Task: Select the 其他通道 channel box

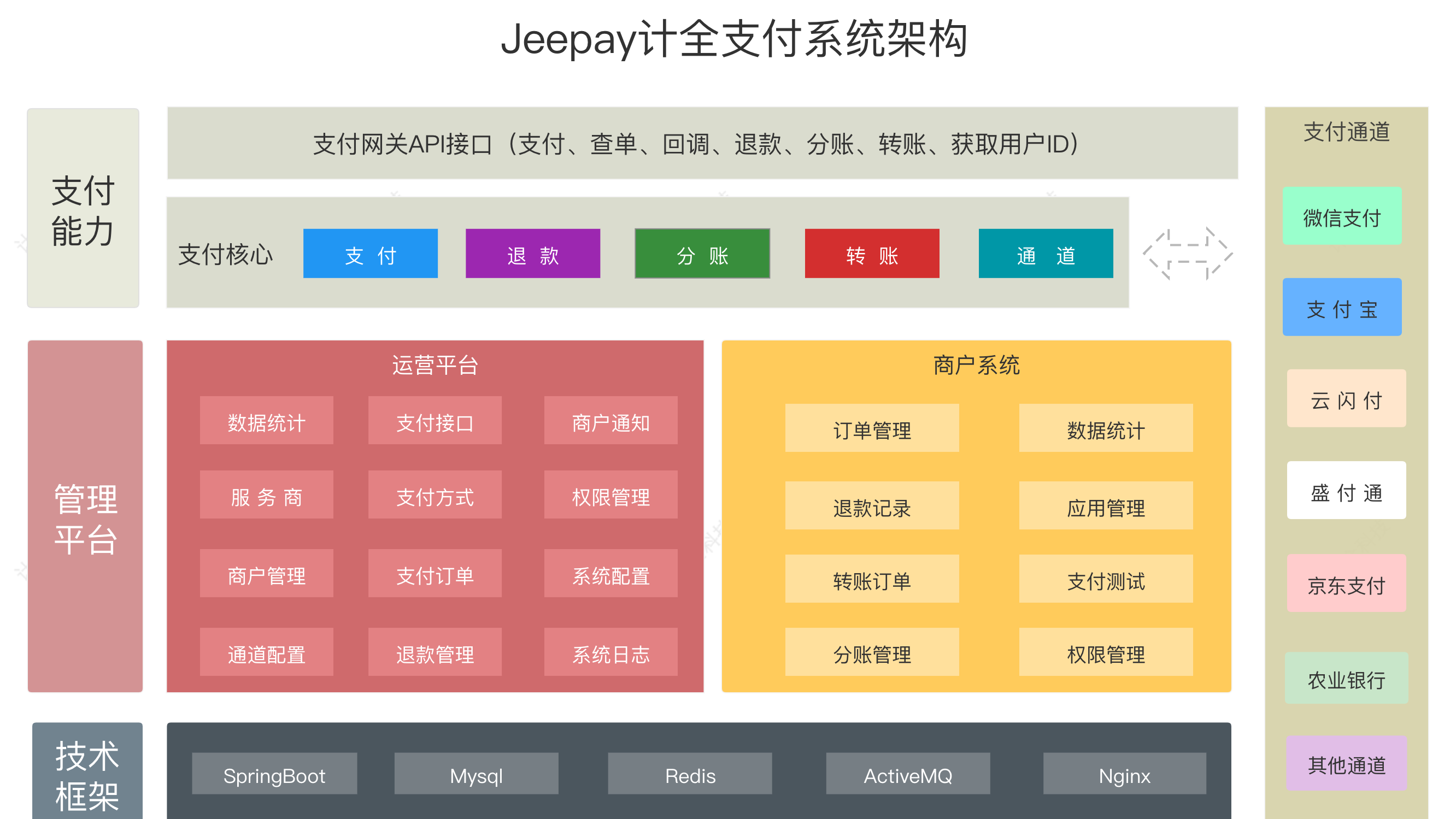Action: [1346, 763]
